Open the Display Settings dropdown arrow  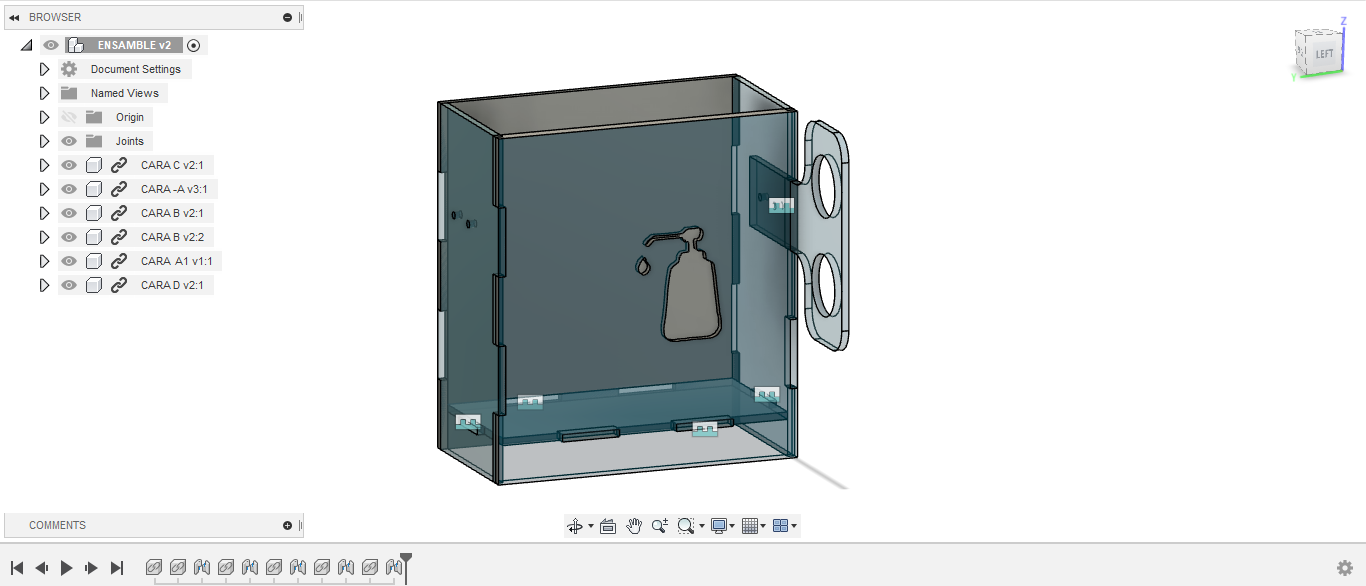click(732, 526)
